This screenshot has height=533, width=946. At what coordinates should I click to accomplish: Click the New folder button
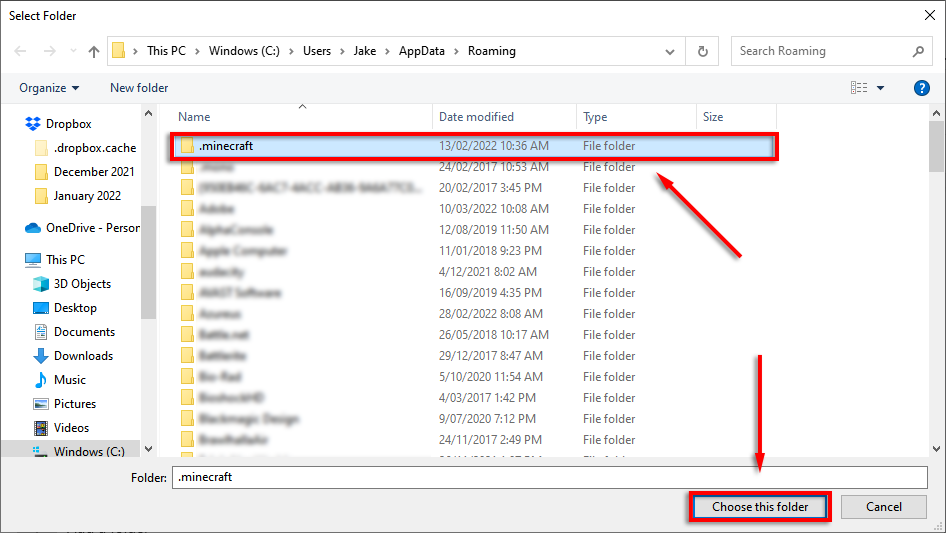tap(139, 88)
